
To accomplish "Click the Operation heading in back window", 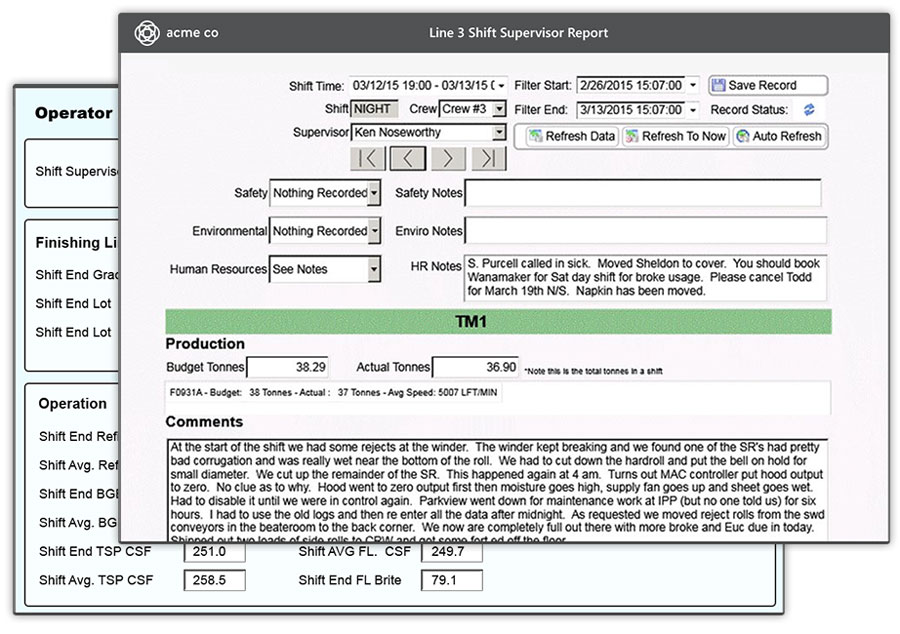I will (72, 403).
